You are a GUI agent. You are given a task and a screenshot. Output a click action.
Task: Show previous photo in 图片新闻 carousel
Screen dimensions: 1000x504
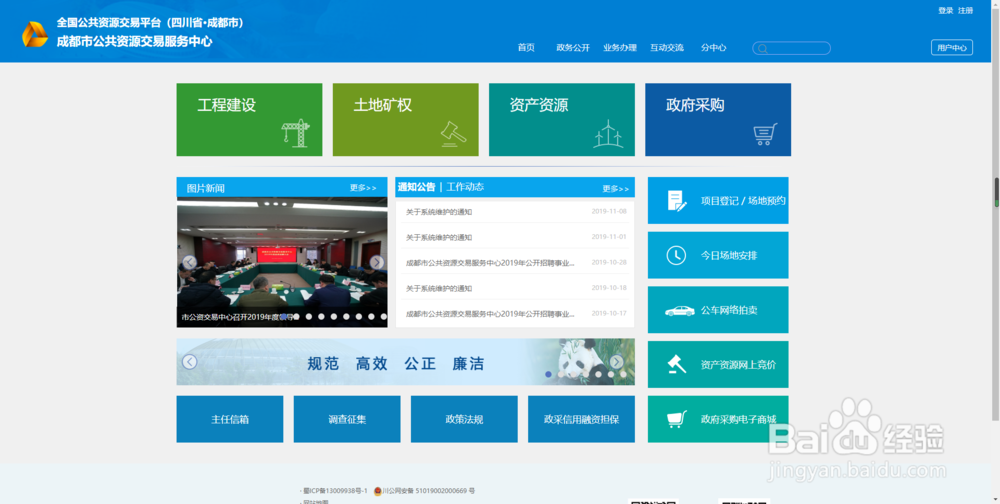189,262
